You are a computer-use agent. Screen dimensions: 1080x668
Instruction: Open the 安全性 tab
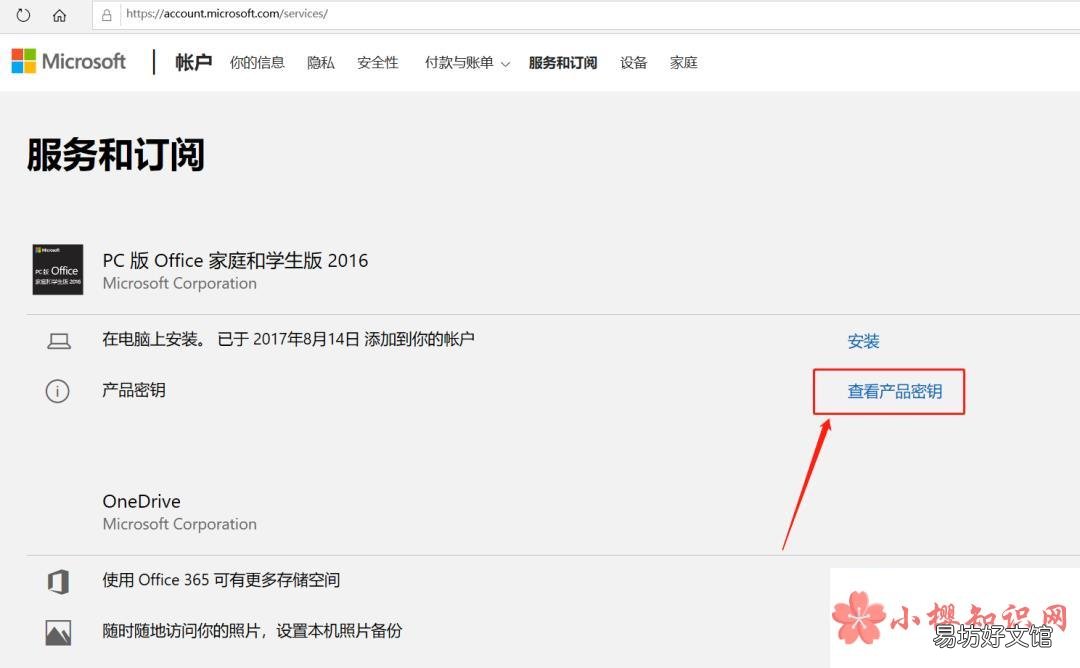point(377,63)
